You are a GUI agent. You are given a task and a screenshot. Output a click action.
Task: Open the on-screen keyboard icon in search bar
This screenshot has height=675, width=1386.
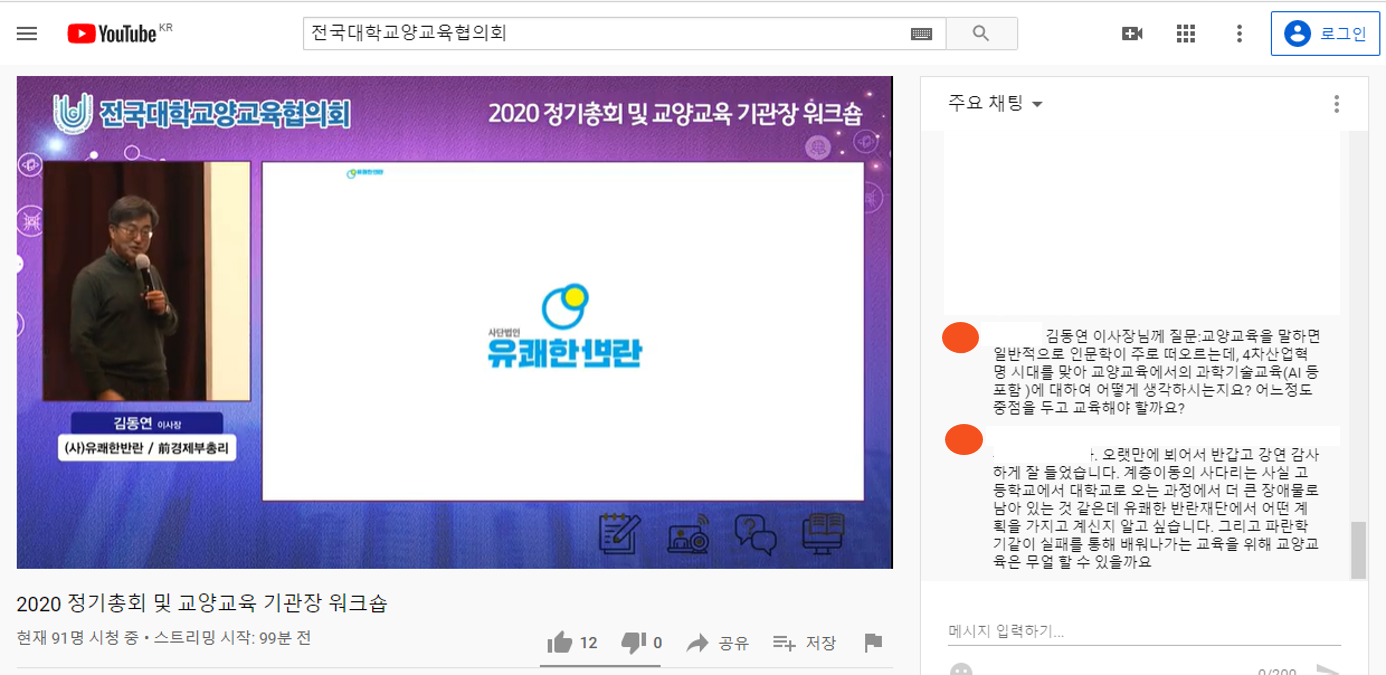(921, 34)
